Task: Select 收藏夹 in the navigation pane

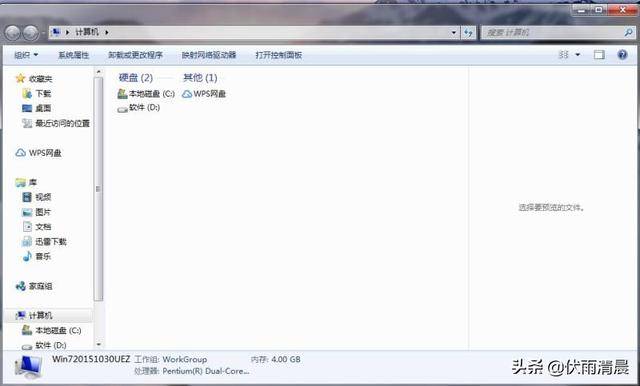Action: 40,79
